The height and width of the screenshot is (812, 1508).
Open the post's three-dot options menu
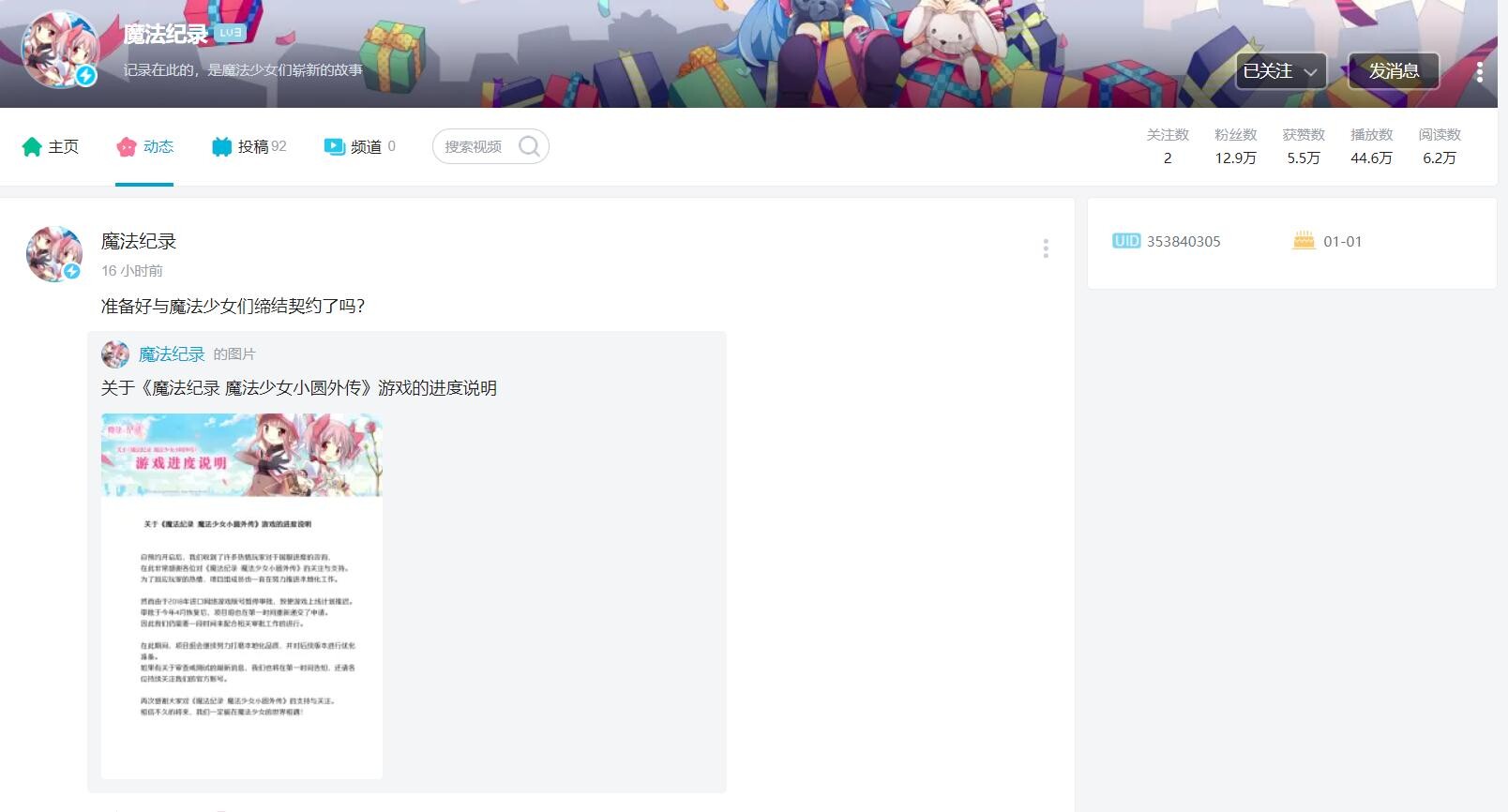1046,248
